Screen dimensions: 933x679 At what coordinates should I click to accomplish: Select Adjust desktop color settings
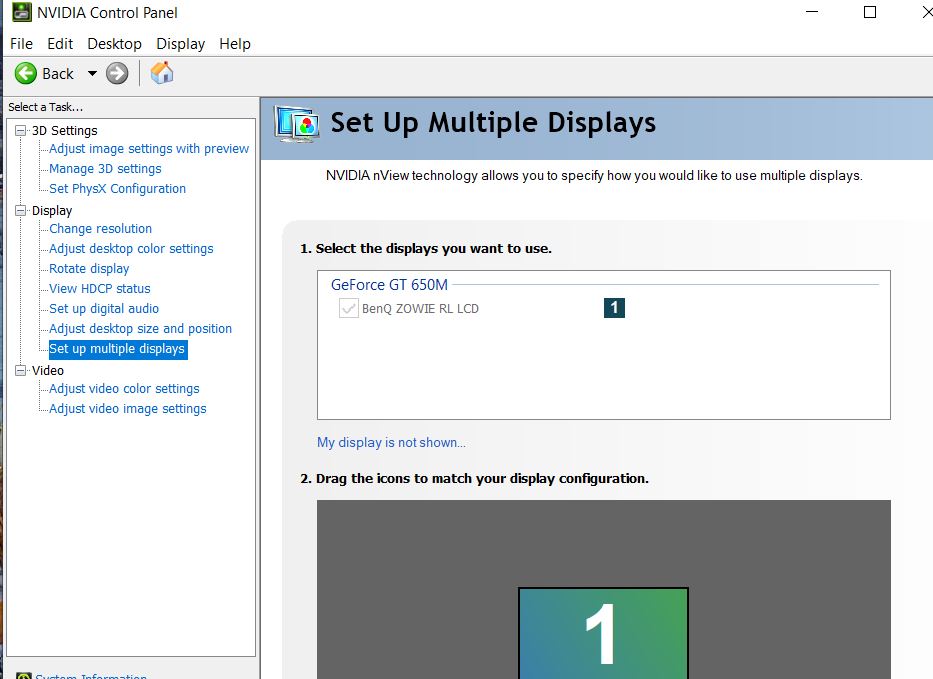(131, 249)
